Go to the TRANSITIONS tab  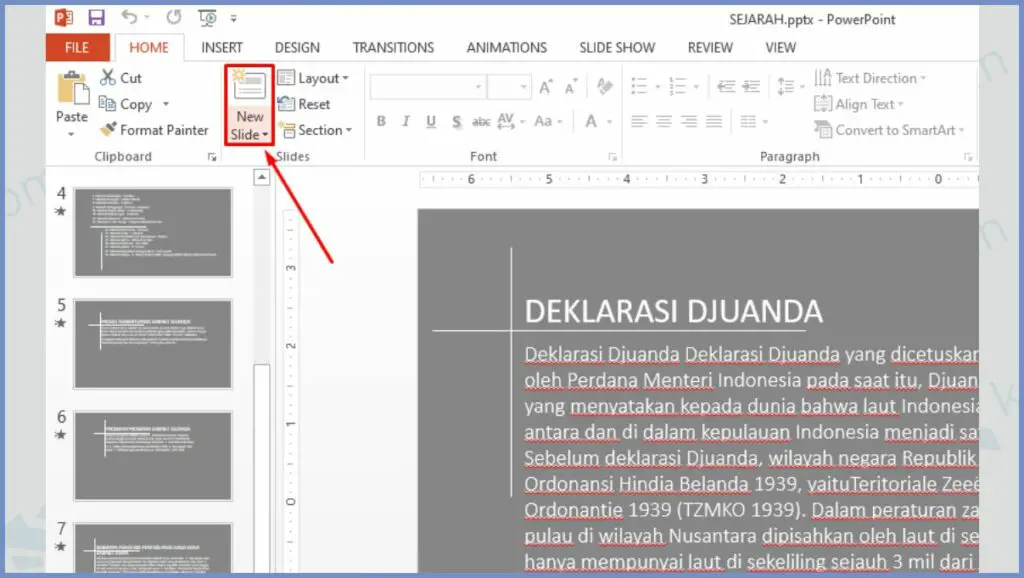[x=393, y=48]
